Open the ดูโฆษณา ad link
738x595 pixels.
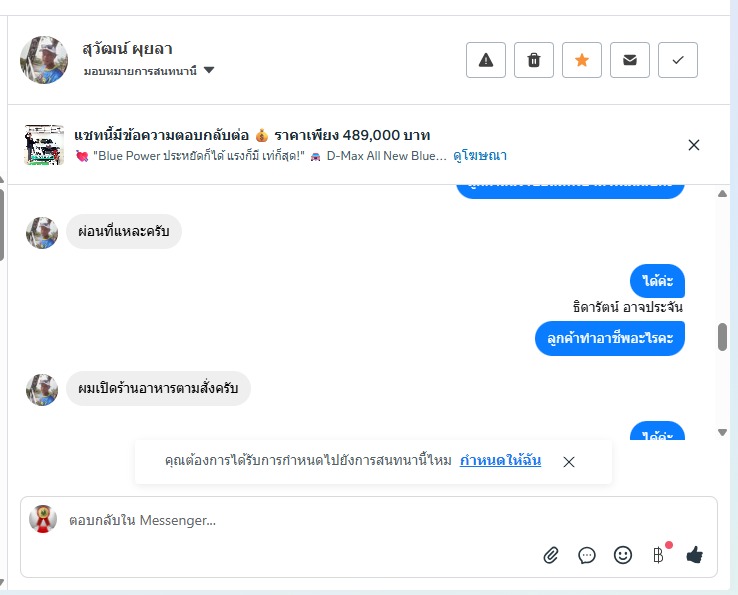pyautogui.click(x=480, y=156)
